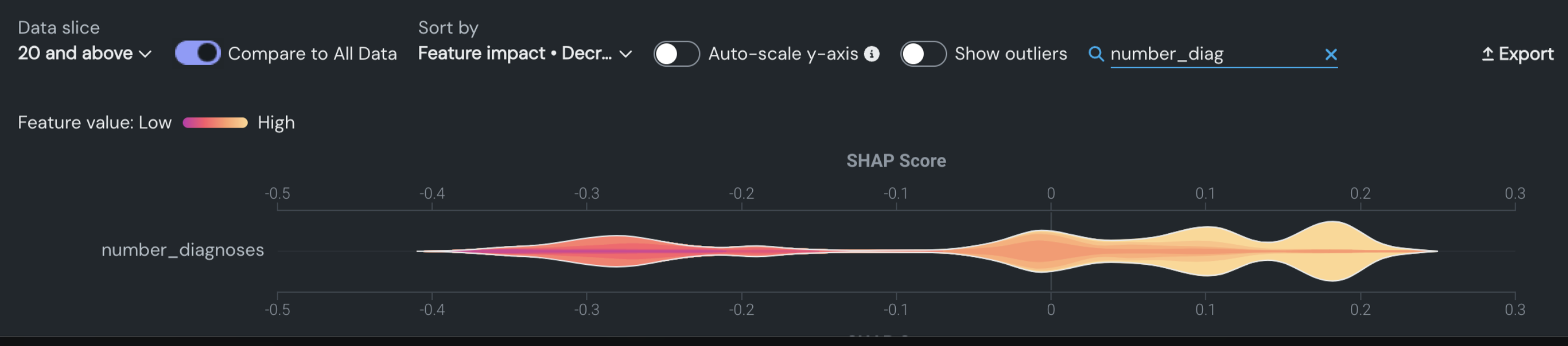Click the Feature value gradient legend bar
Viewport: 1568px width, 346px height.
click(215, 123)
